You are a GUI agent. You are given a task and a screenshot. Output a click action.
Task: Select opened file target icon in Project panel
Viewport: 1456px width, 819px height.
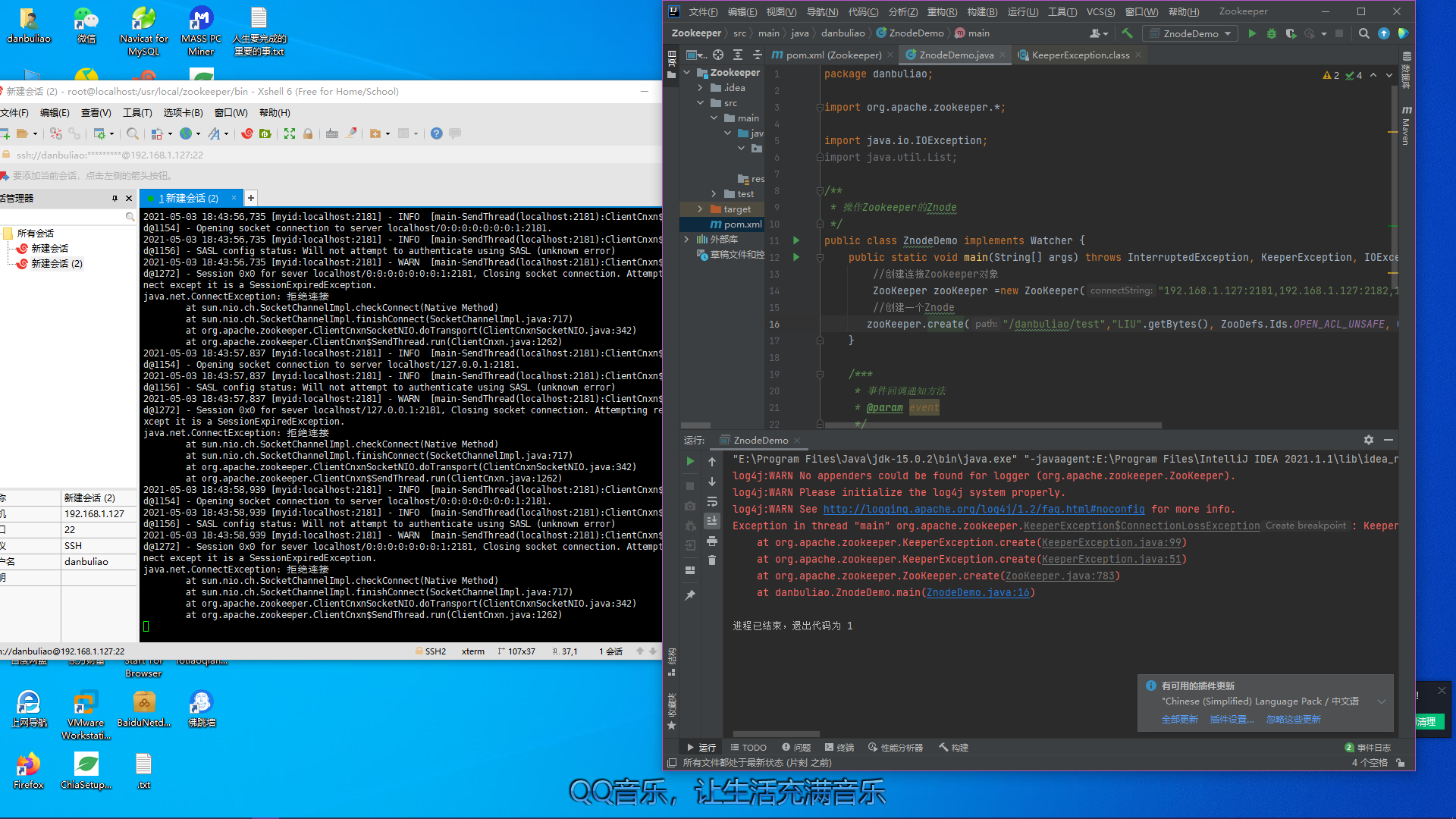tap(718, 55)
